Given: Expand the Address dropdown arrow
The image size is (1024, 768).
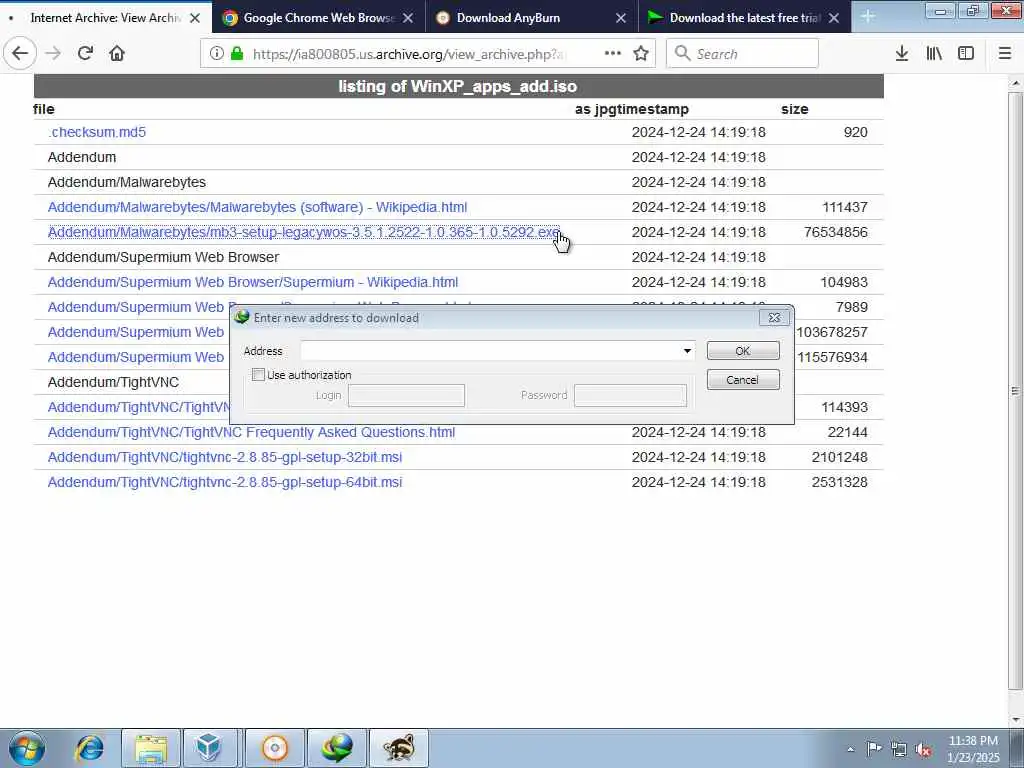Looking at the screenshot, I should point(687,351).
